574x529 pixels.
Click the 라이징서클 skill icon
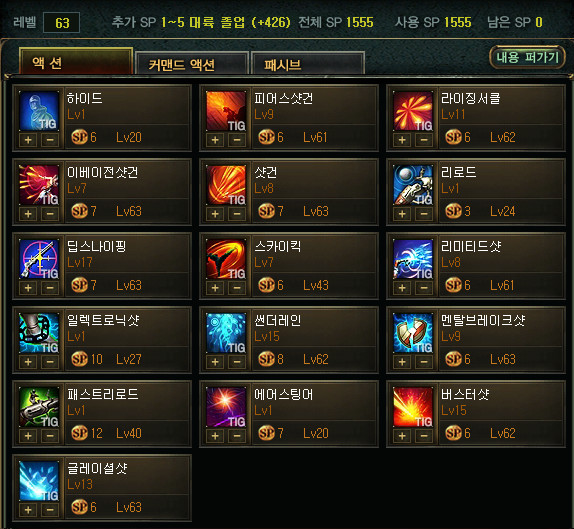[413, 111]
